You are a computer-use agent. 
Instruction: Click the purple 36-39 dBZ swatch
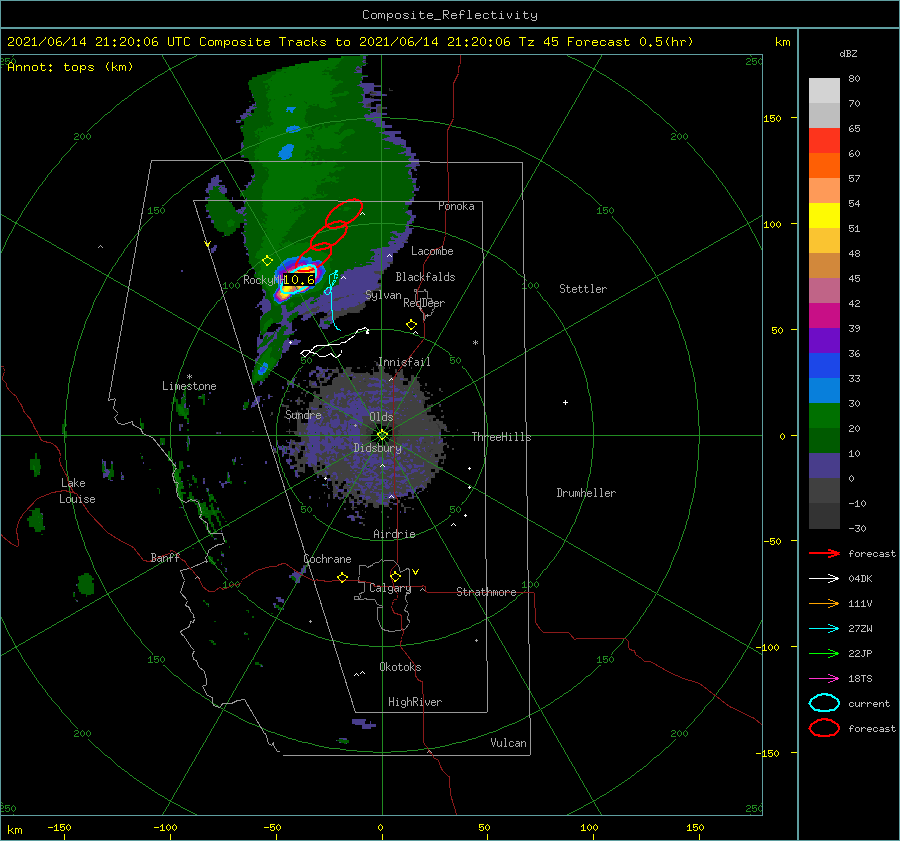pos(824,340)
